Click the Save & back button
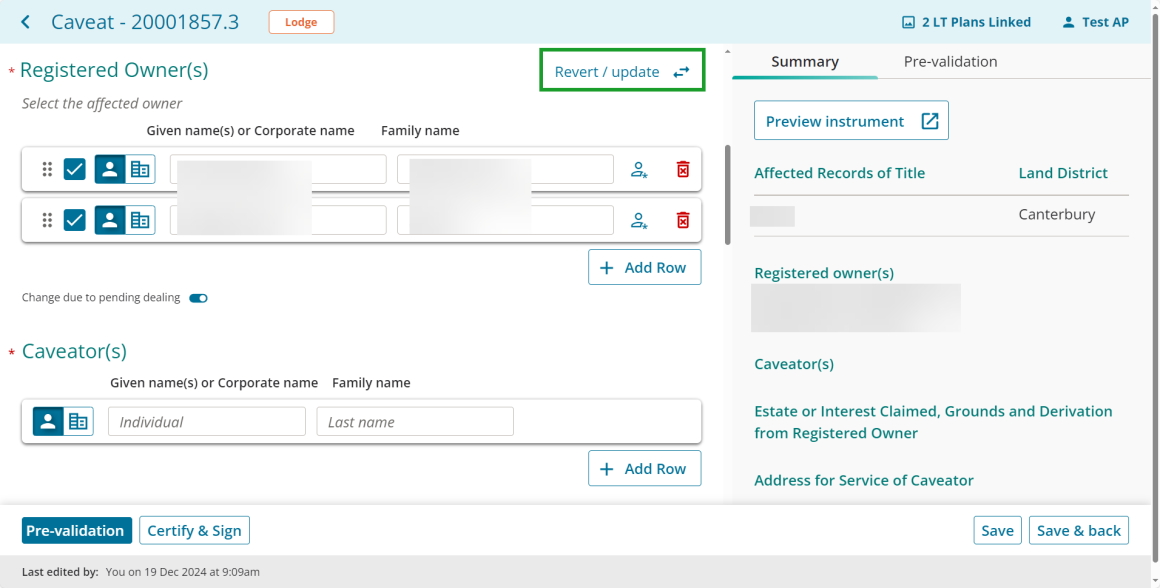Screen dimensions: 1160x588 tap(1079, 530)
